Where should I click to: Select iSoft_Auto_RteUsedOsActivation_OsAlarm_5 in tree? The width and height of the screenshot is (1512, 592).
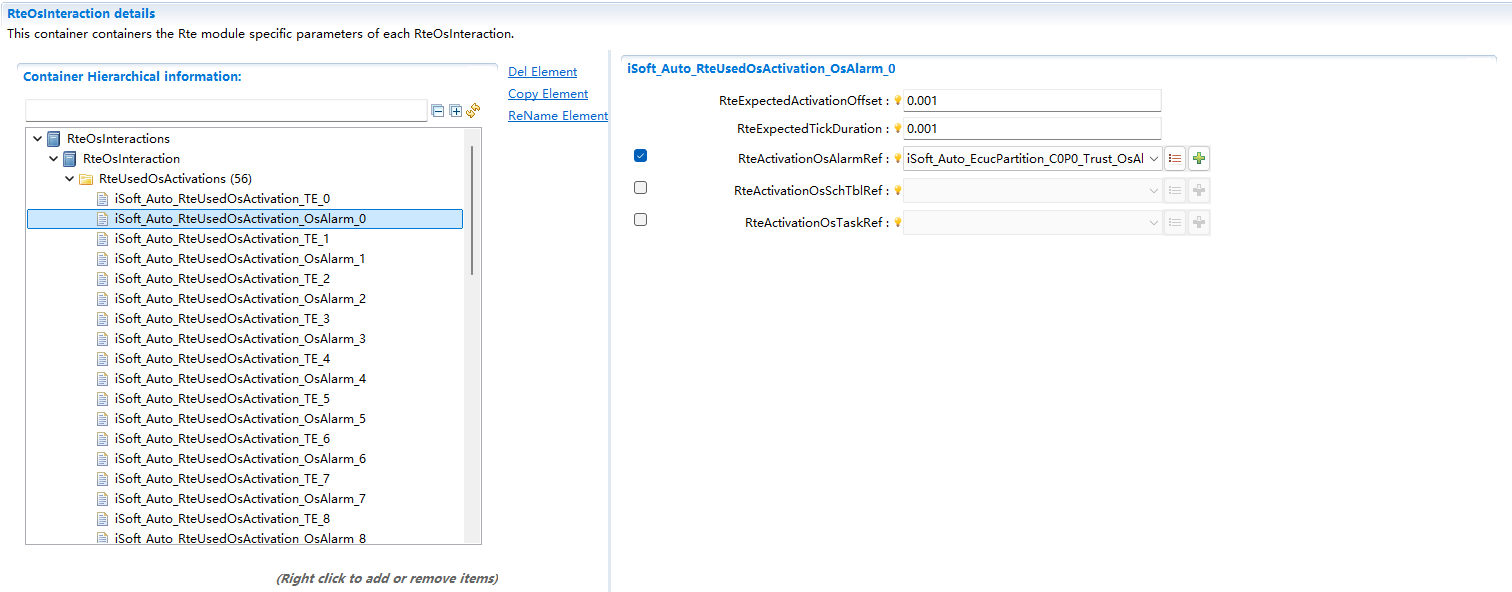pos(240,419)
